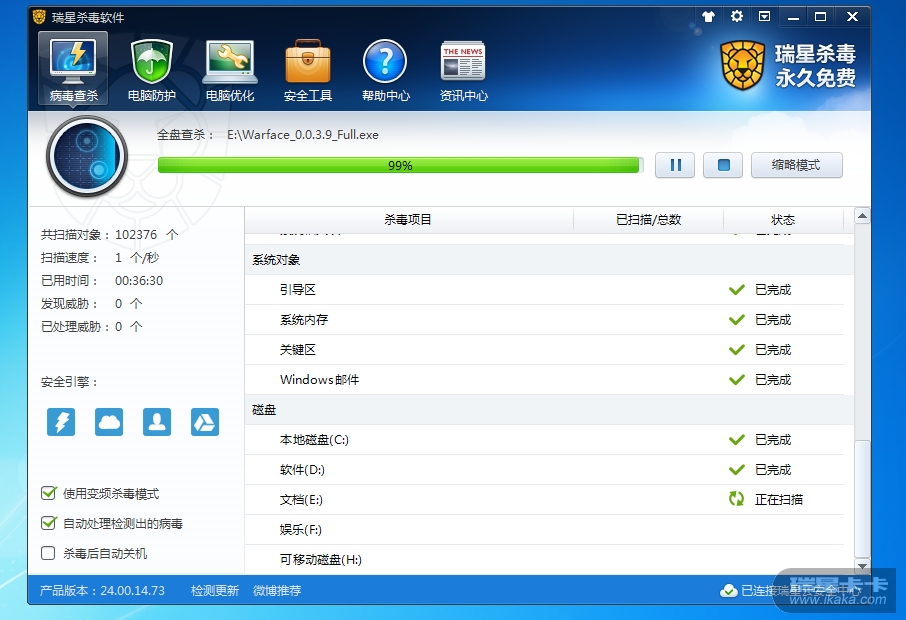The height and width of the screenshot is (620, 906).
Task: Click the 已完成 status for 软件(D:)
Action: point(773,470)
